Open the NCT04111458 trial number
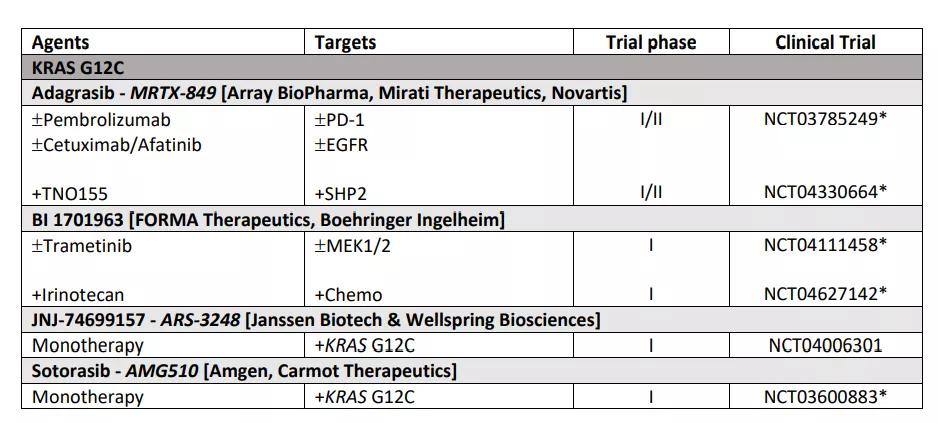 point(825,245)
